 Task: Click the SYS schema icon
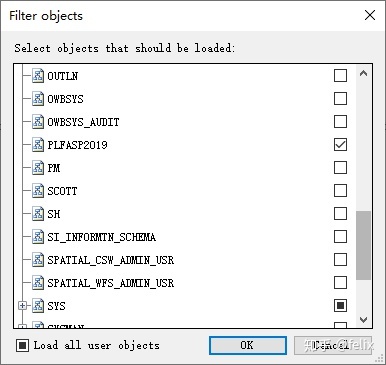pos(38,306)
